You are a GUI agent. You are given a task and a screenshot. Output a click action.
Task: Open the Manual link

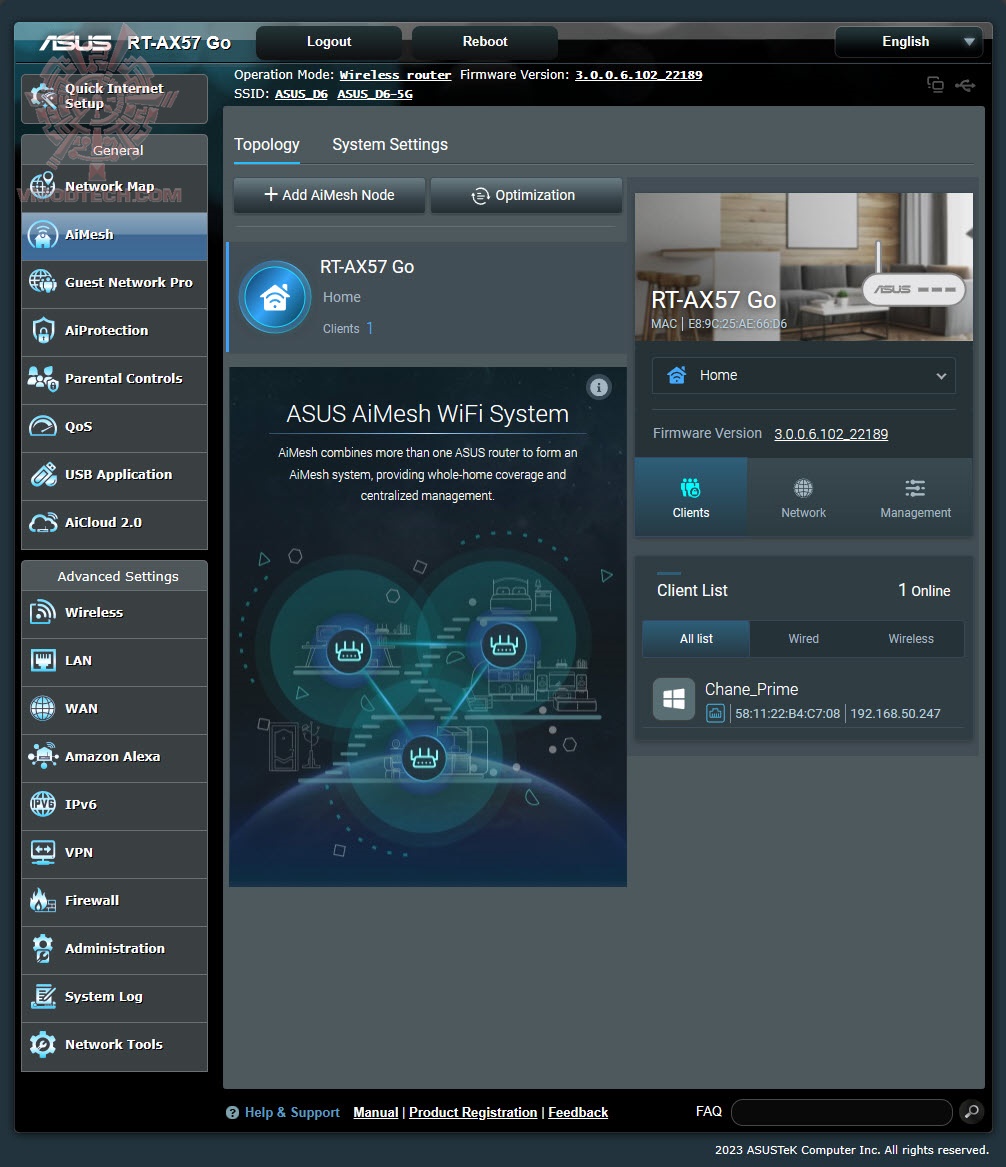pyautogui.click(x=376, y=1112)
